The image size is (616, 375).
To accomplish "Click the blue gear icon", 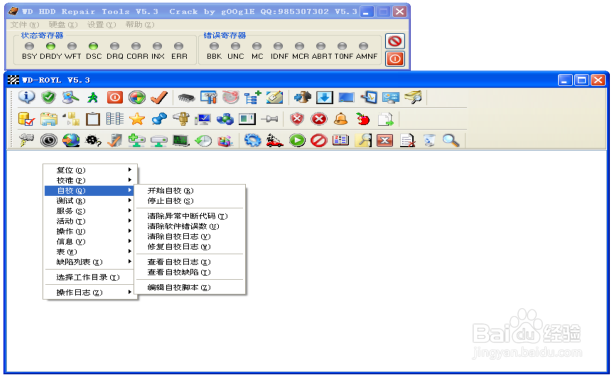I will pos(253,140).
